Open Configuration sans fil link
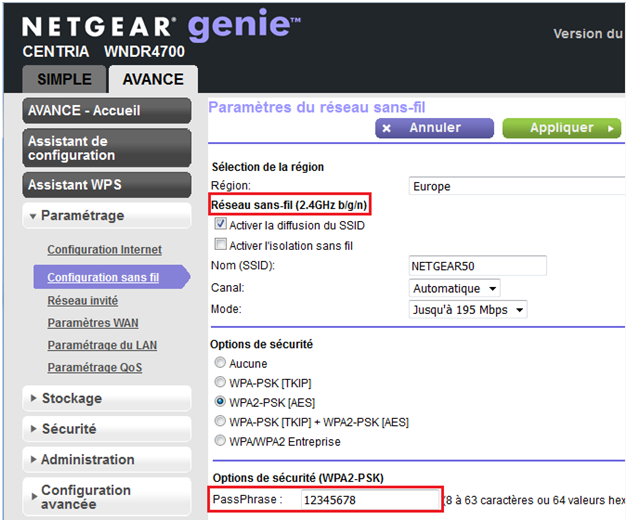This screenshot has height=522, width=628. pyautogui.click(x=103, y=277)
